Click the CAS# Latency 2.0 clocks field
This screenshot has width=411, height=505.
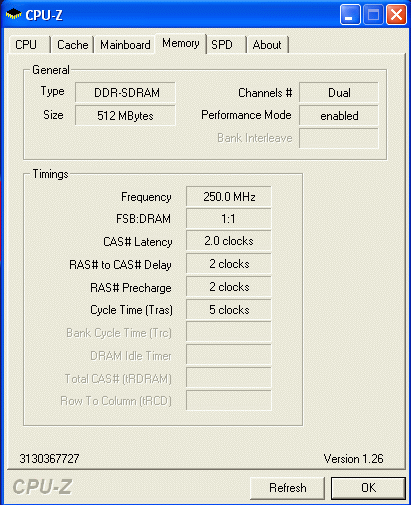(x=229, y=241)
